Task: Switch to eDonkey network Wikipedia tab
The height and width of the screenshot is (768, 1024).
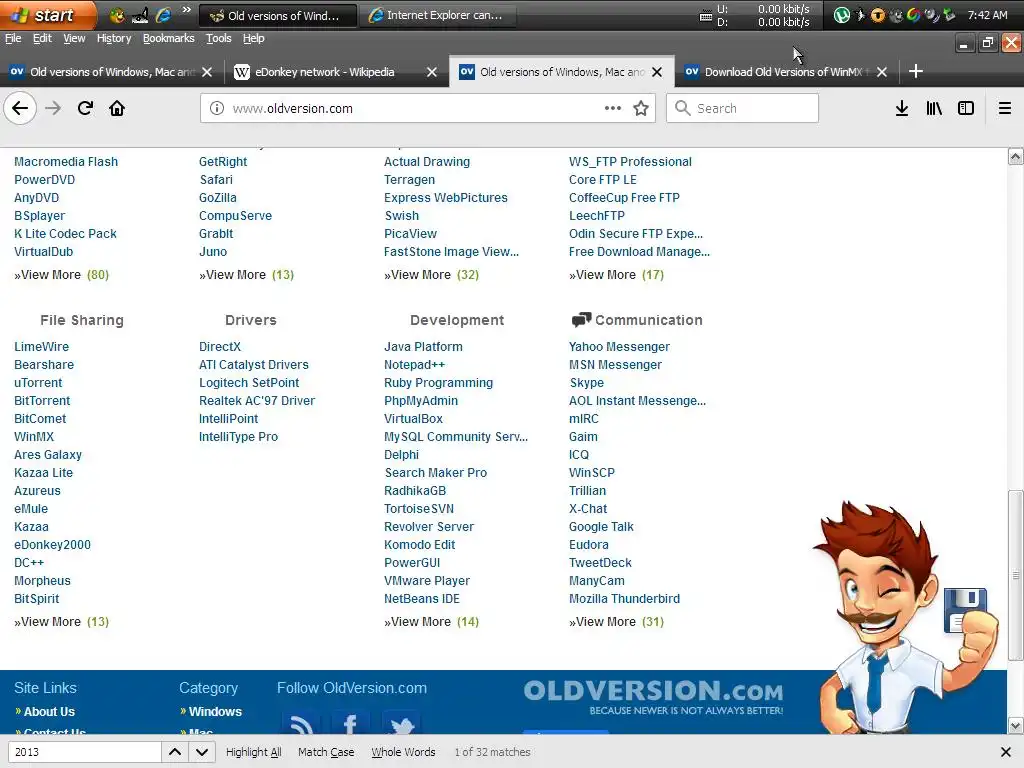Action: pos(325,72)
